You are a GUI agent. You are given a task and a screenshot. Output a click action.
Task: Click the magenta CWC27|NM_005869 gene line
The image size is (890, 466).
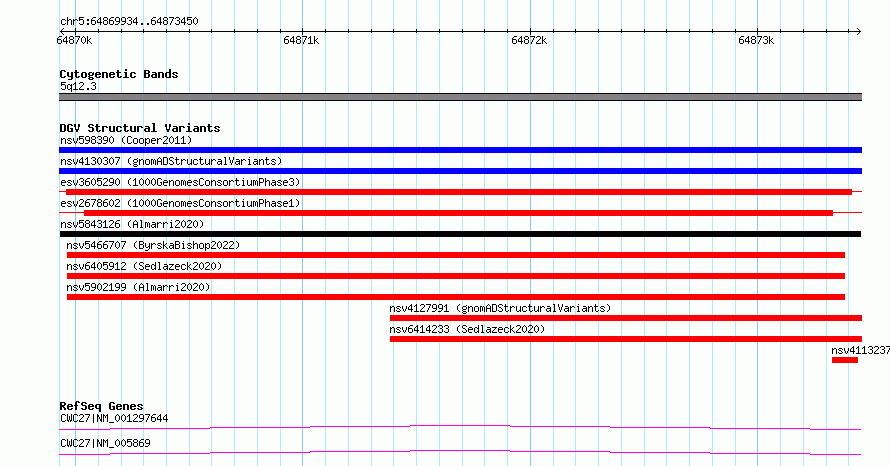[x=460, y=452]
